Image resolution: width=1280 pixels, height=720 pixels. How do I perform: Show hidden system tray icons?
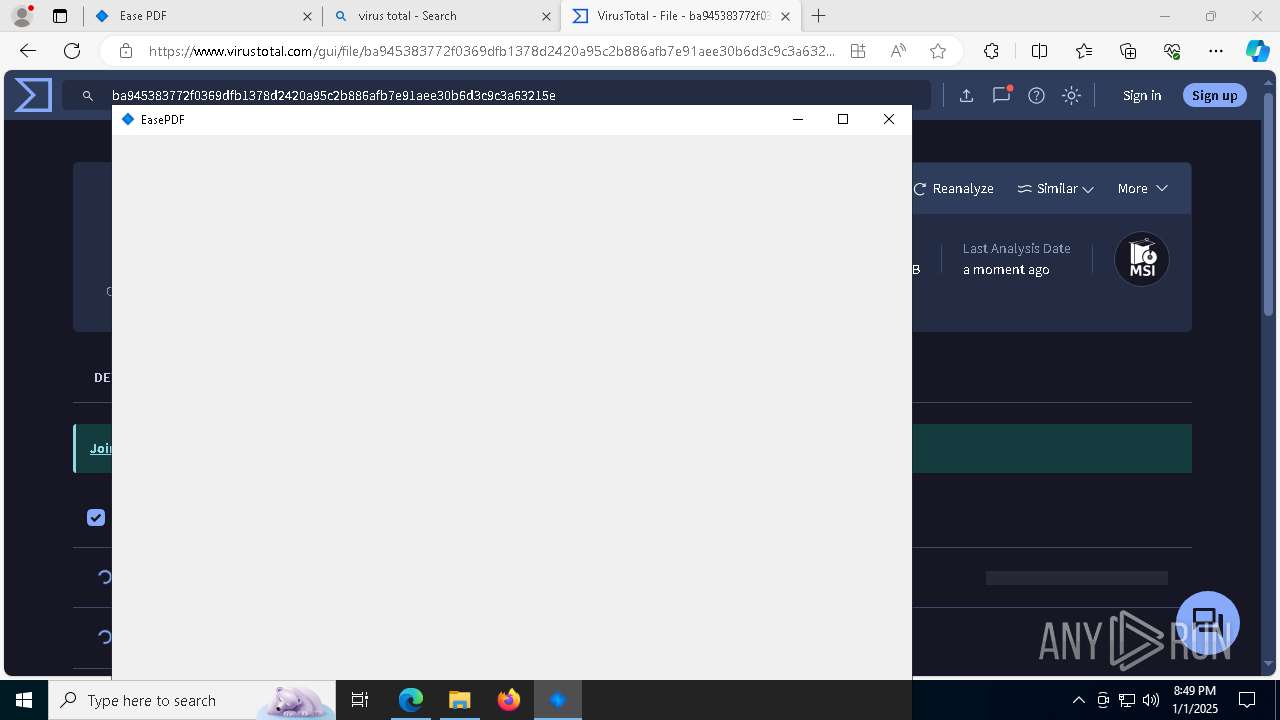pos(1078,700)
